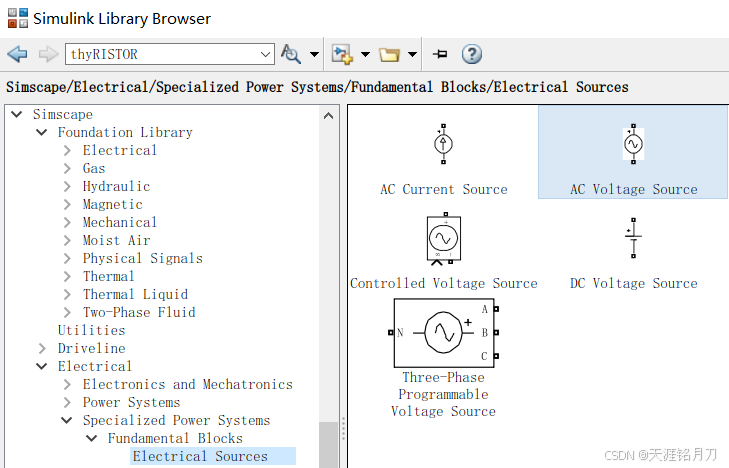Select Magnetic in the library tree

coord(113,204)
